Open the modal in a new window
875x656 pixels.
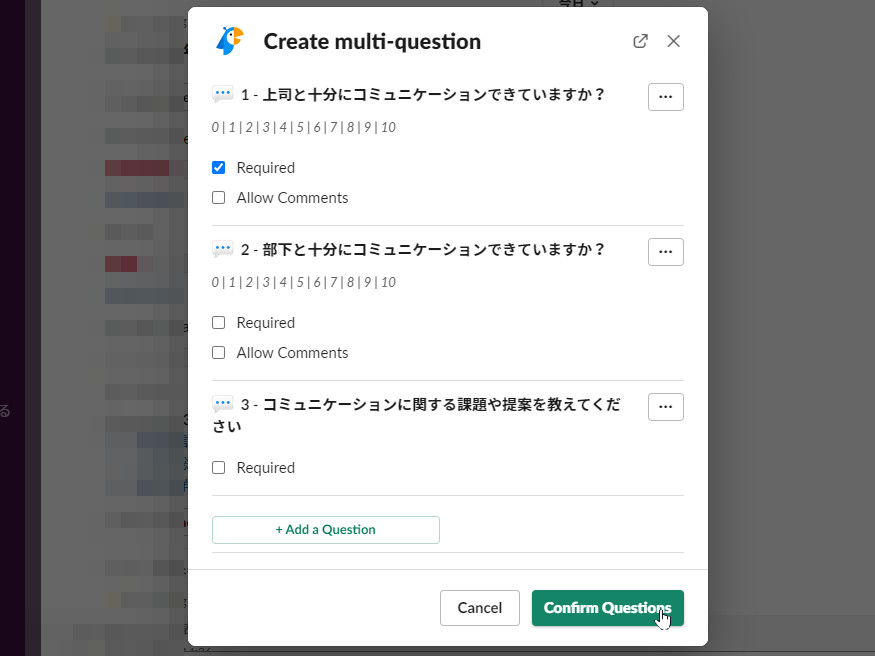[640, 41]
